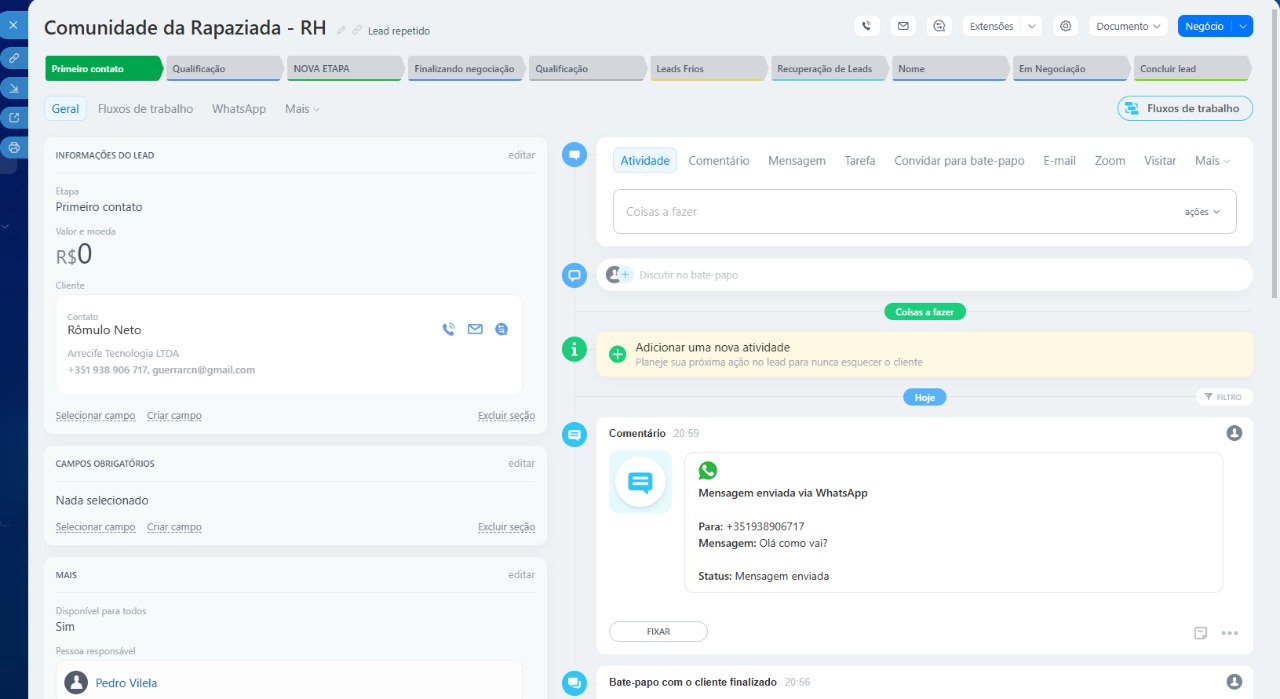This screenshot has width=1280, height=699.
Task: Open three-dots menu on the Comentário card
Action: tap(1230, 633)
